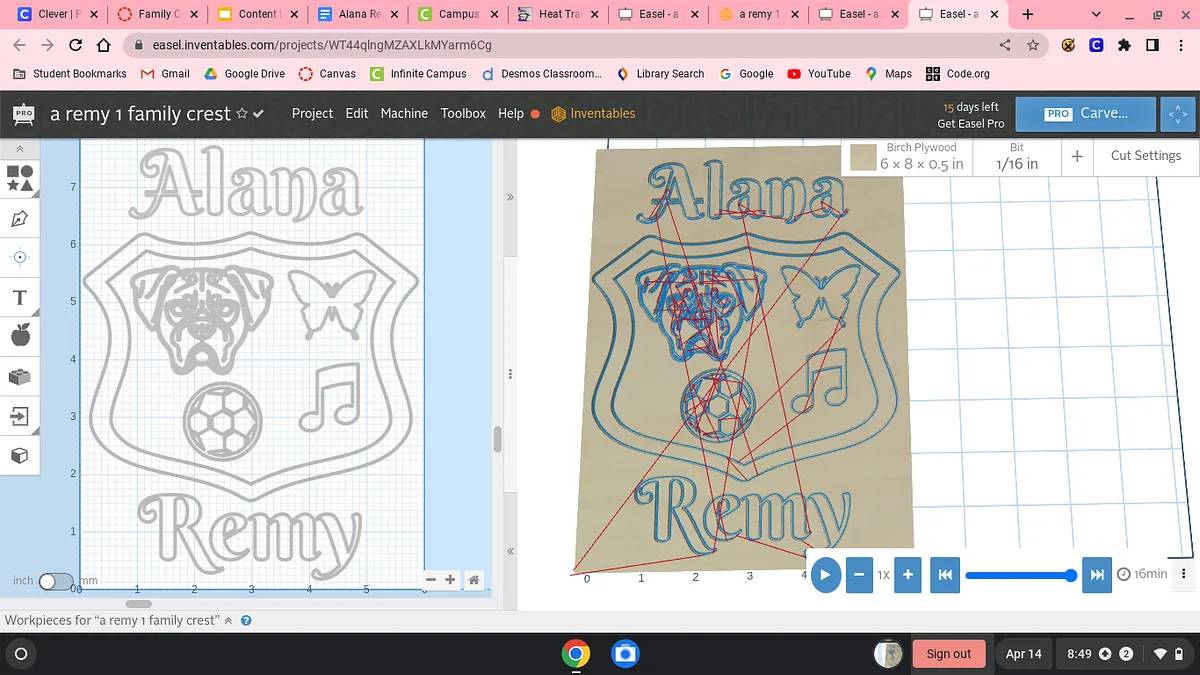This screenshot has height=675, width=1200.
Task: Click the 3D box icon in sidebar
Action: point(20,456)
